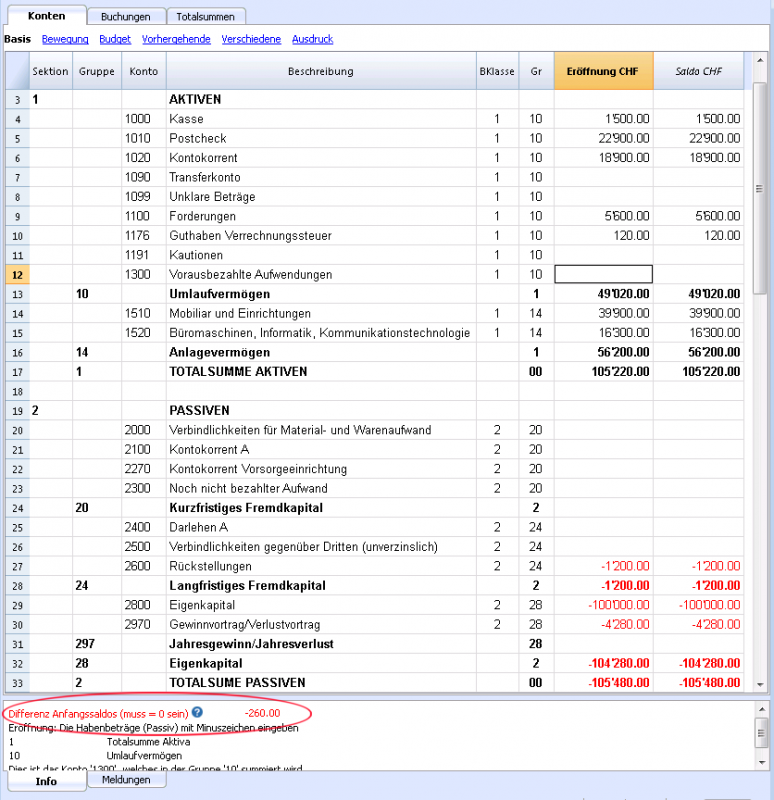Click info panel scroll down arrow
This screenshot has width=774, height=800.
point(761,763)
